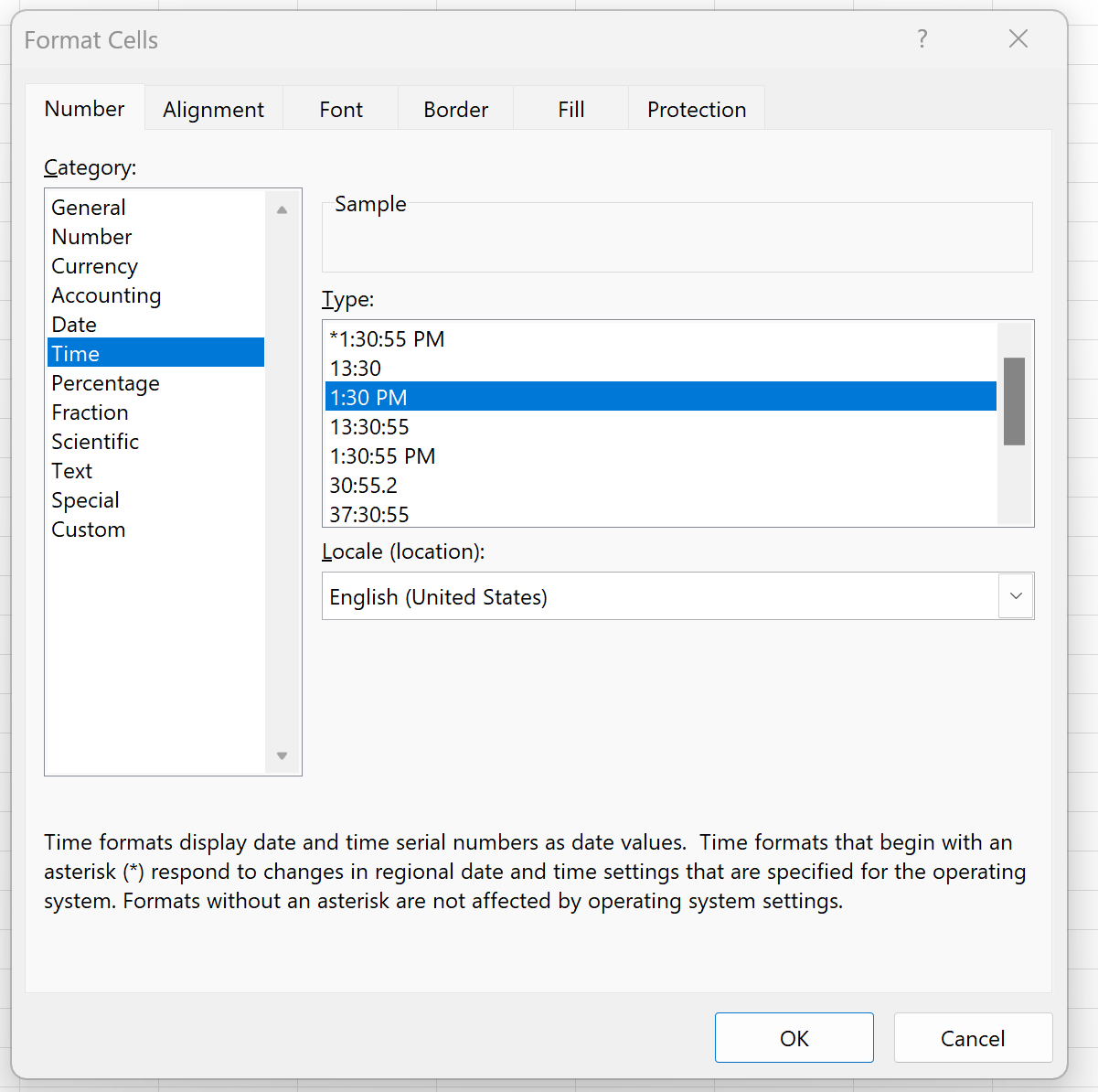Viewport: 1098px width, 1092px height.
Task: Select the Fraction category
Action: coord(90,412)
